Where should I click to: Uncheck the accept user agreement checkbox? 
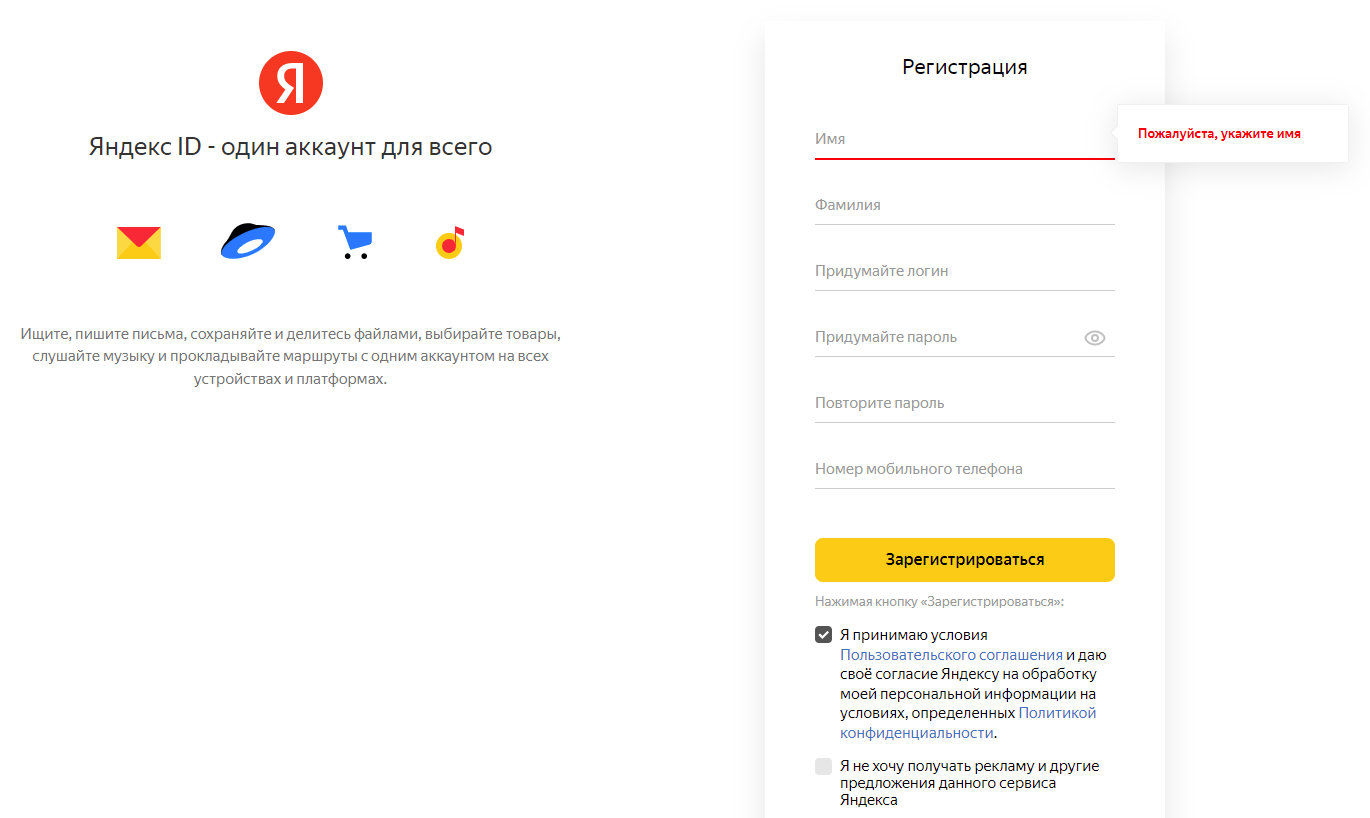pyautogui.click(x=823, y=635)
